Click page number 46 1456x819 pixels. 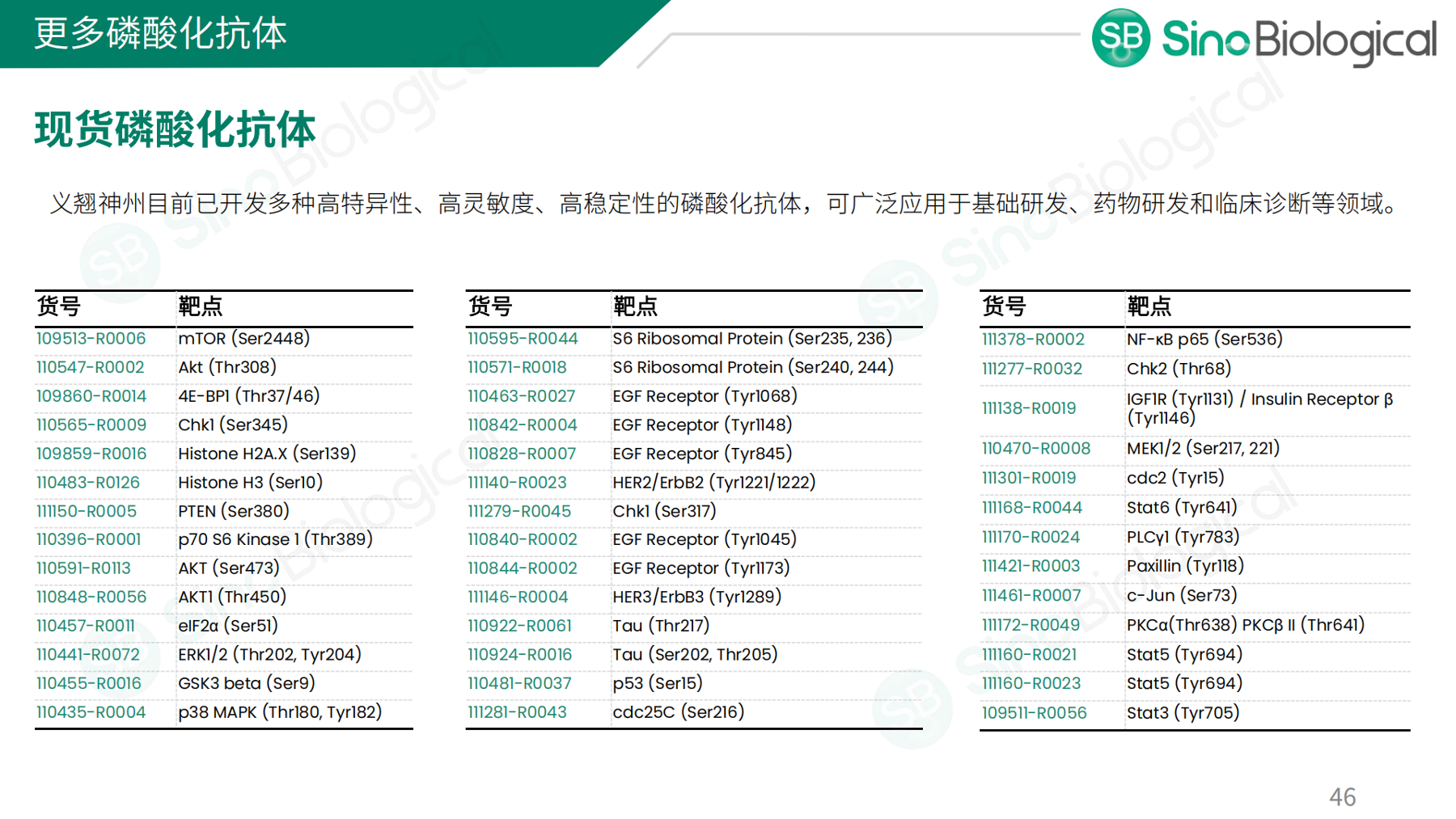tap(1342, 797)
